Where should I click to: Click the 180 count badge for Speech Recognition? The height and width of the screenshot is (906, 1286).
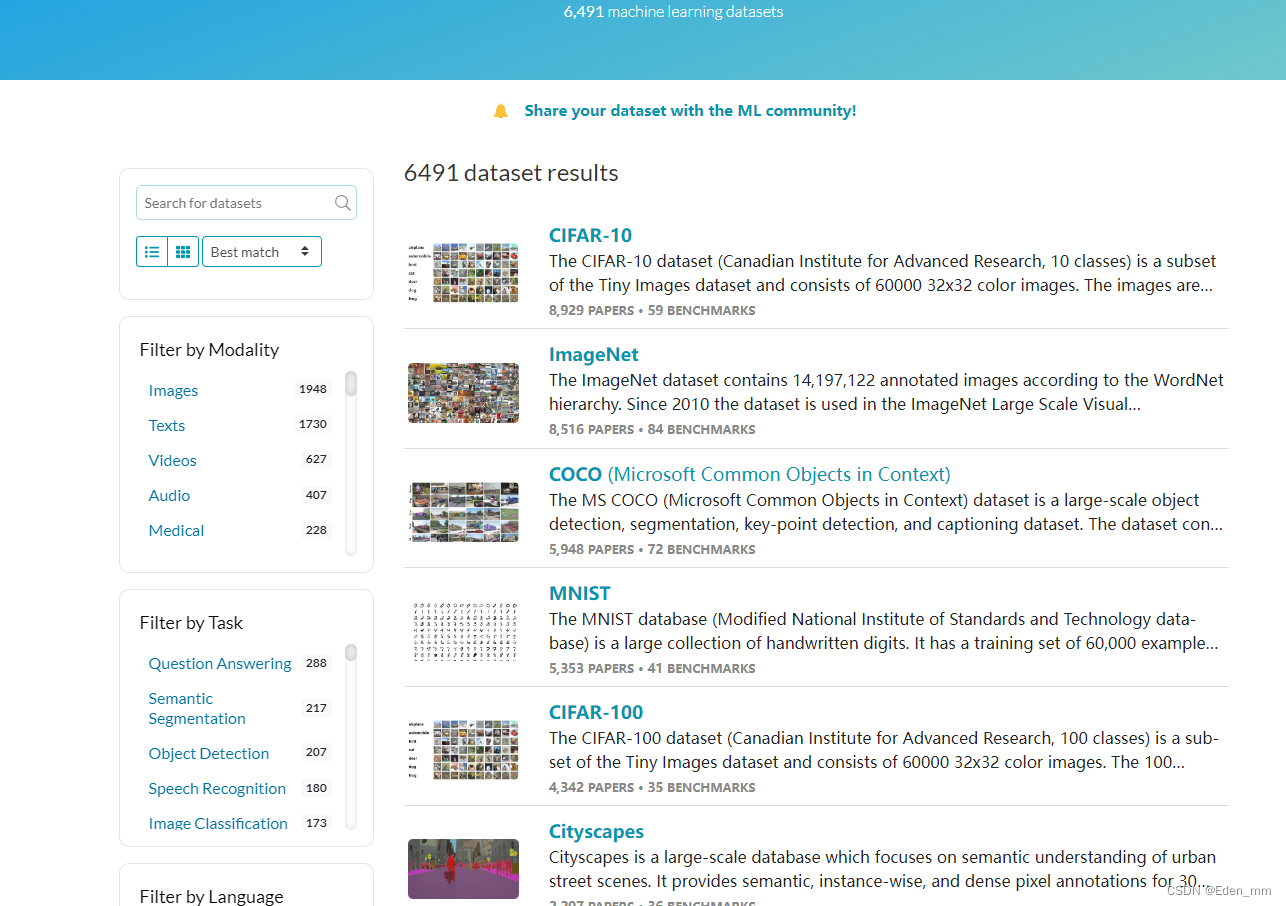click(317, 787)
